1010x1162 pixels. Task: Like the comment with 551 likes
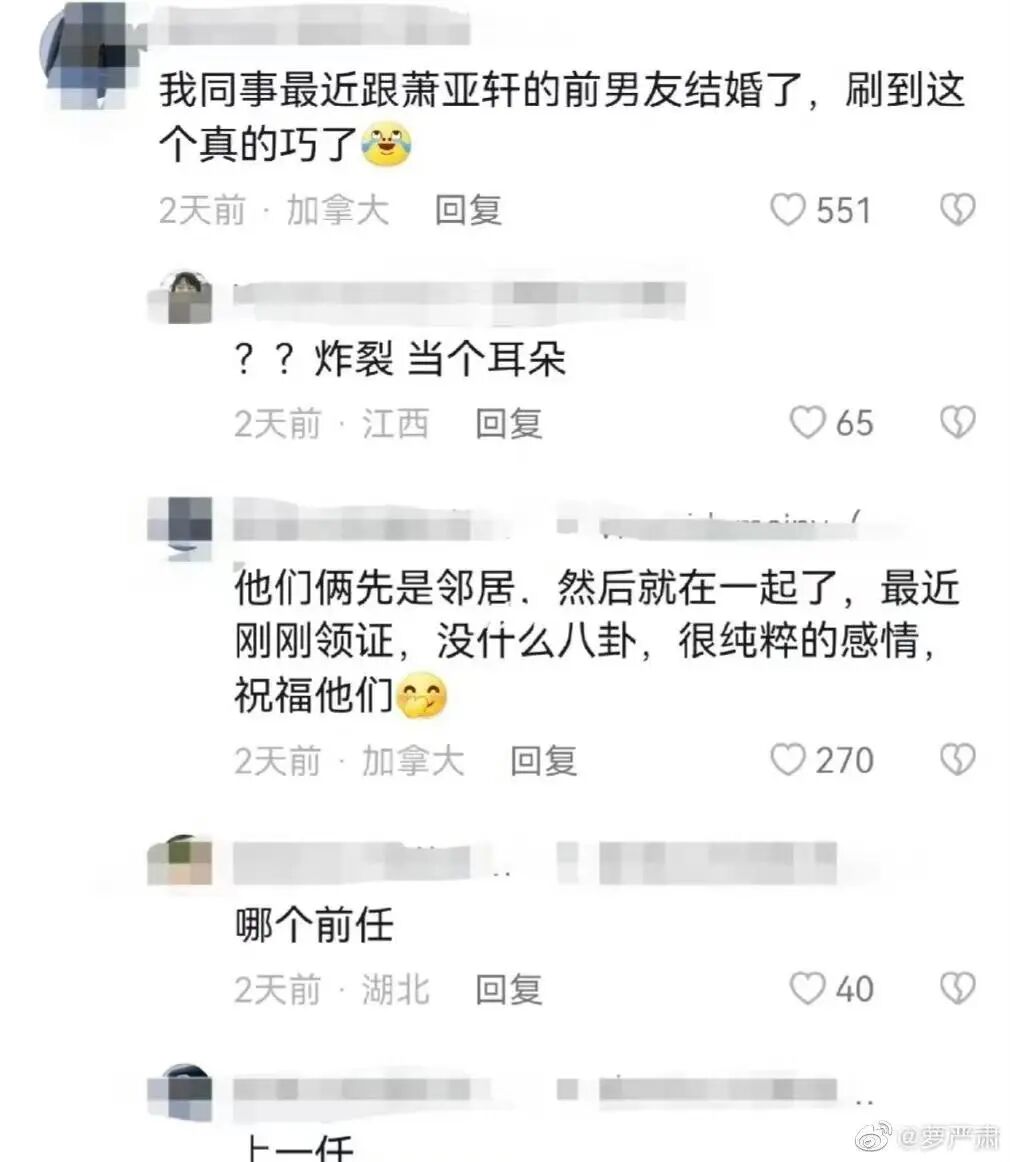pyautogui.click(x=788, y=209)
